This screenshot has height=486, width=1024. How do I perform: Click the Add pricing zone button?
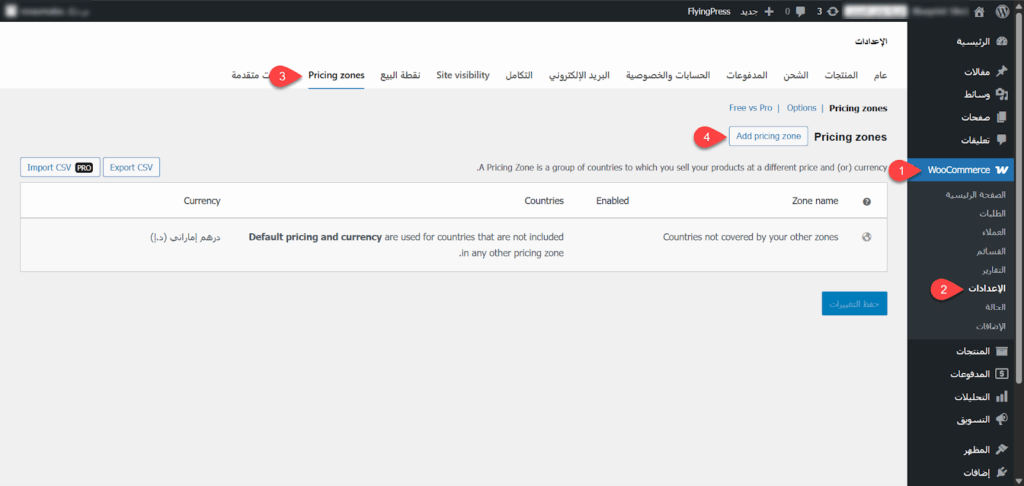click(767, 136)
